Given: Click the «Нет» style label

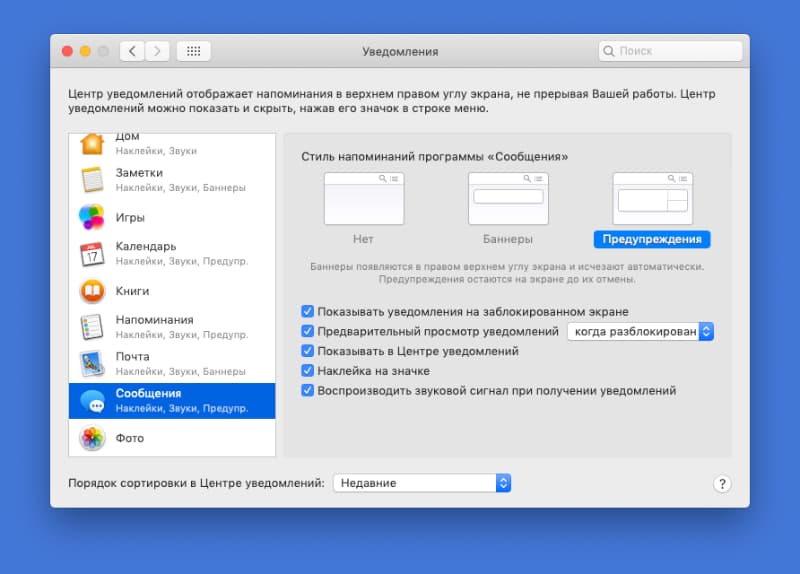Looking at the screenshot, I should 363,239.
